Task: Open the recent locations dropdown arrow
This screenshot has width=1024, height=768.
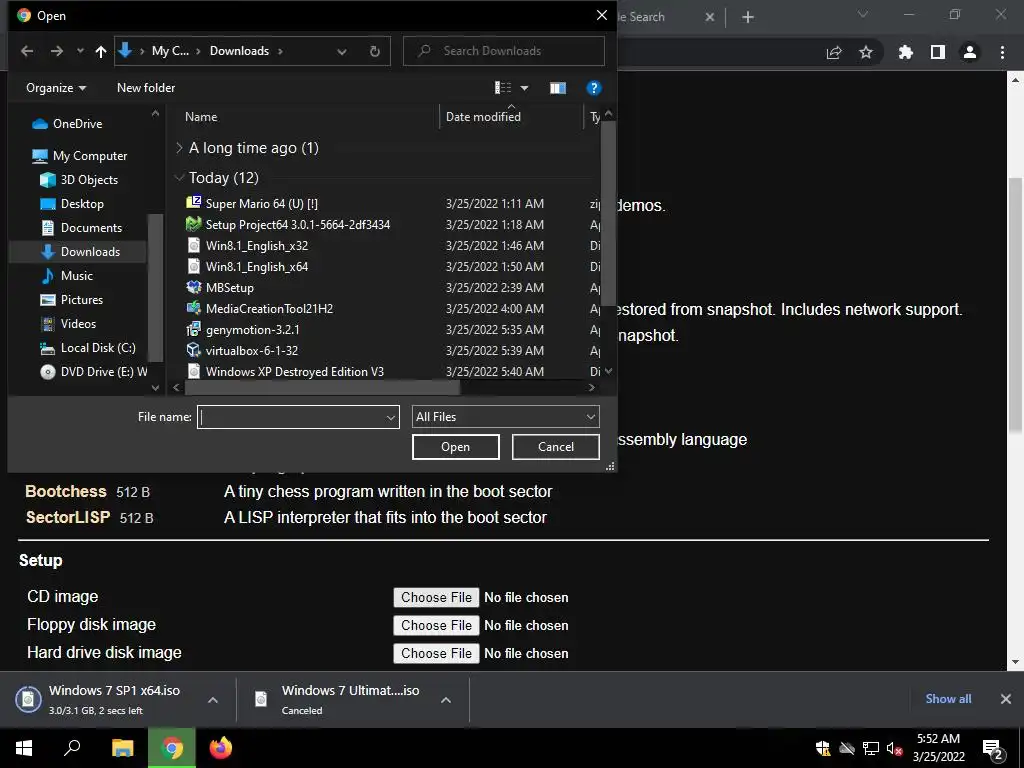Action: pos(80,51)
